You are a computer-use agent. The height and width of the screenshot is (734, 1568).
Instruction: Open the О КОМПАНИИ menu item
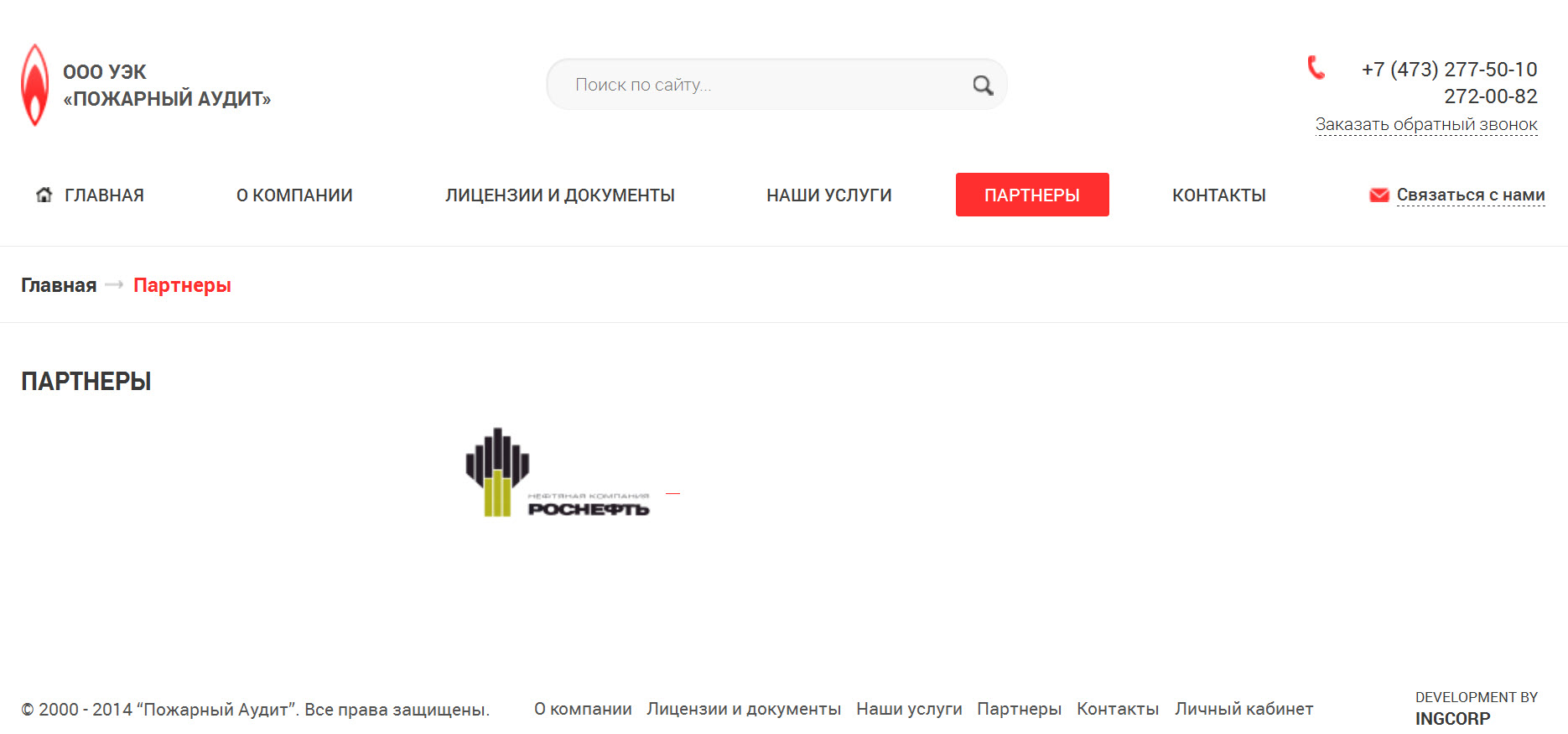(x=294, y=195)
